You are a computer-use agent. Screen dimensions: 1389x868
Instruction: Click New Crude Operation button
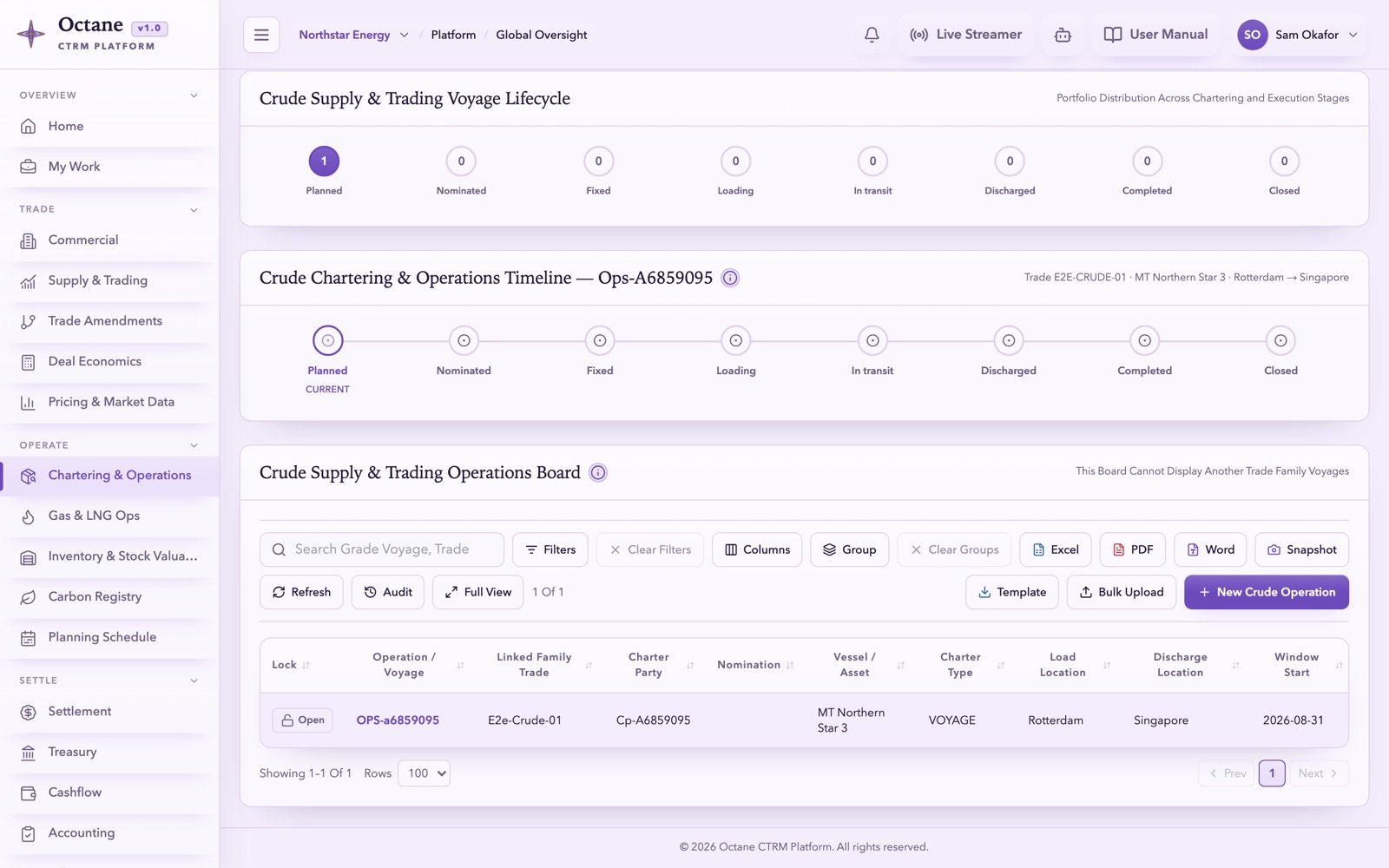pyautogui.click(x=1266, y=592)
